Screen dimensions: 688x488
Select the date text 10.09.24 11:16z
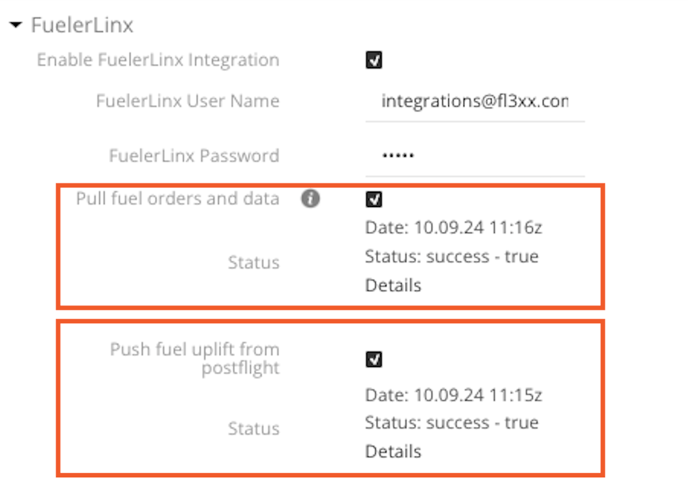coord(478,227)
